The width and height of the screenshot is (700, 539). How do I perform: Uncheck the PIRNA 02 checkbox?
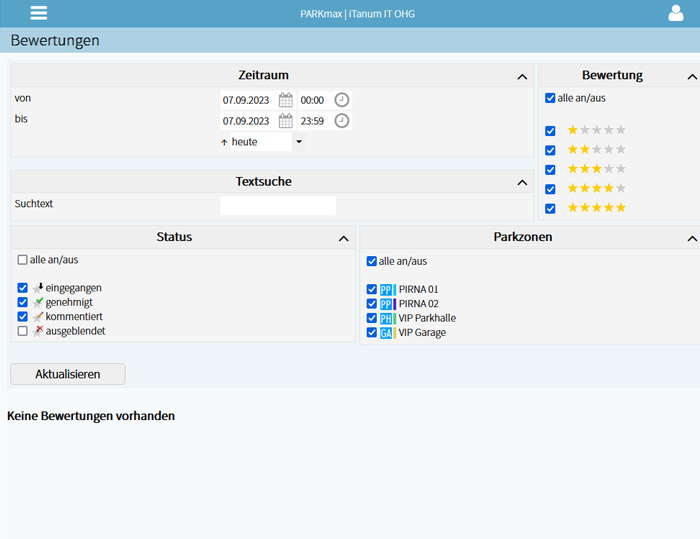coord(371,303)
